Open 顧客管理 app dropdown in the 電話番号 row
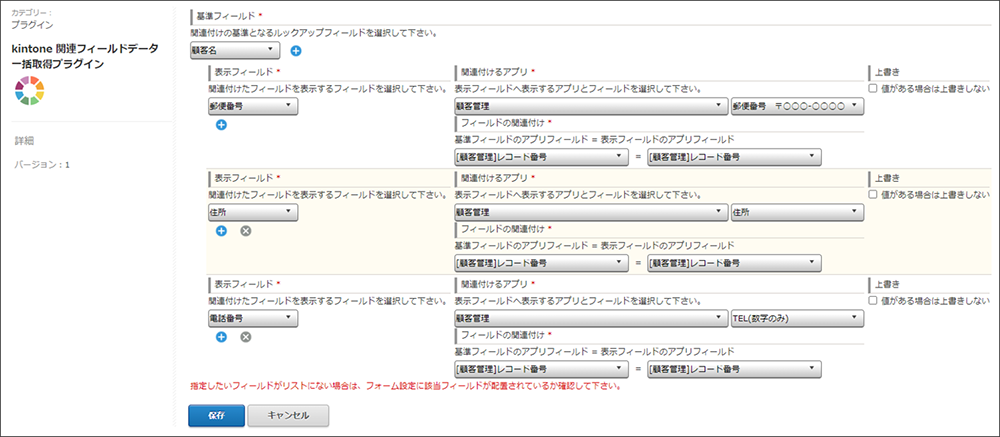Viewport: 1000px width, 437px height. click(x=591, y=318)
